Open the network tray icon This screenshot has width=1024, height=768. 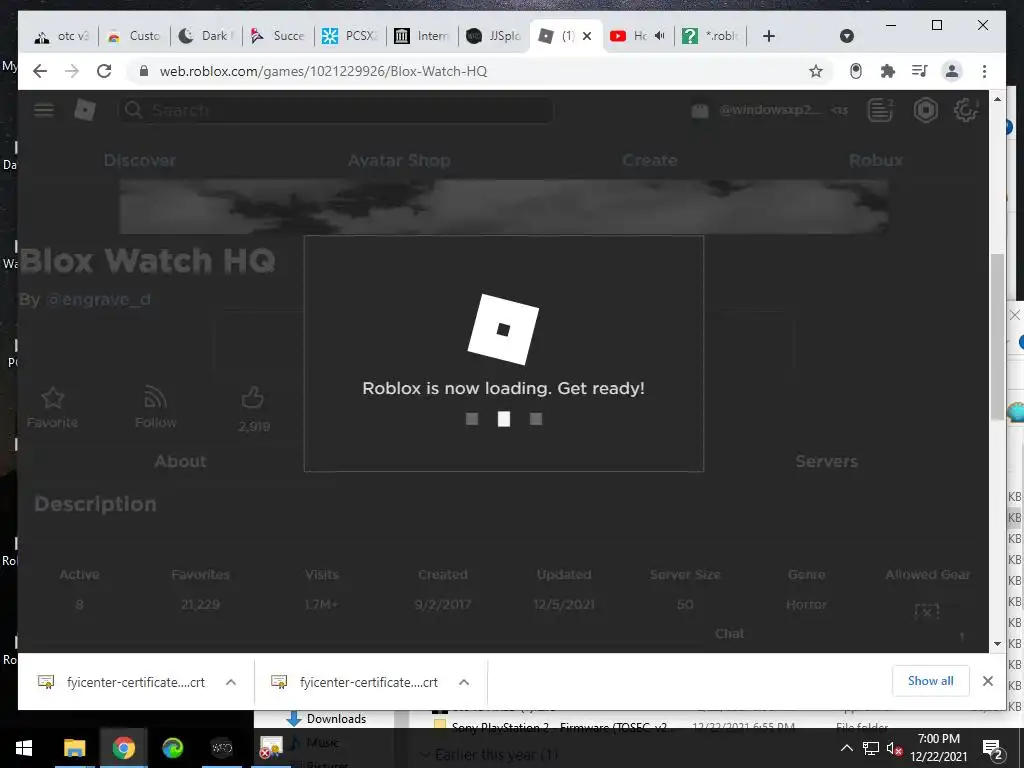pos(870,748)
